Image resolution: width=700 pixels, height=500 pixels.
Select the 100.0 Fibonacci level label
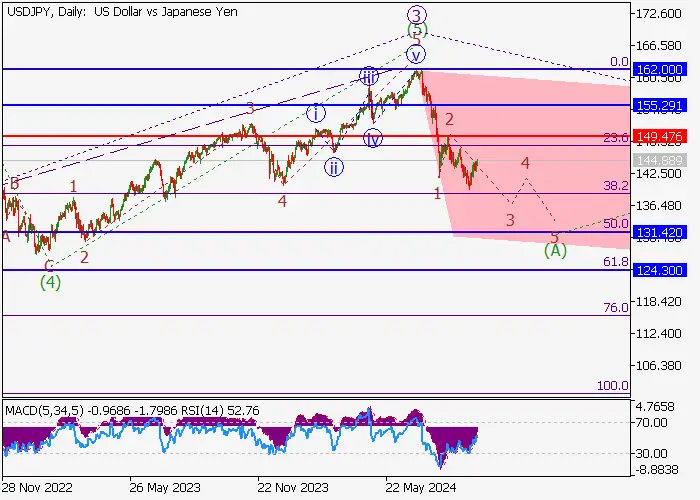(x=612, y=386)
